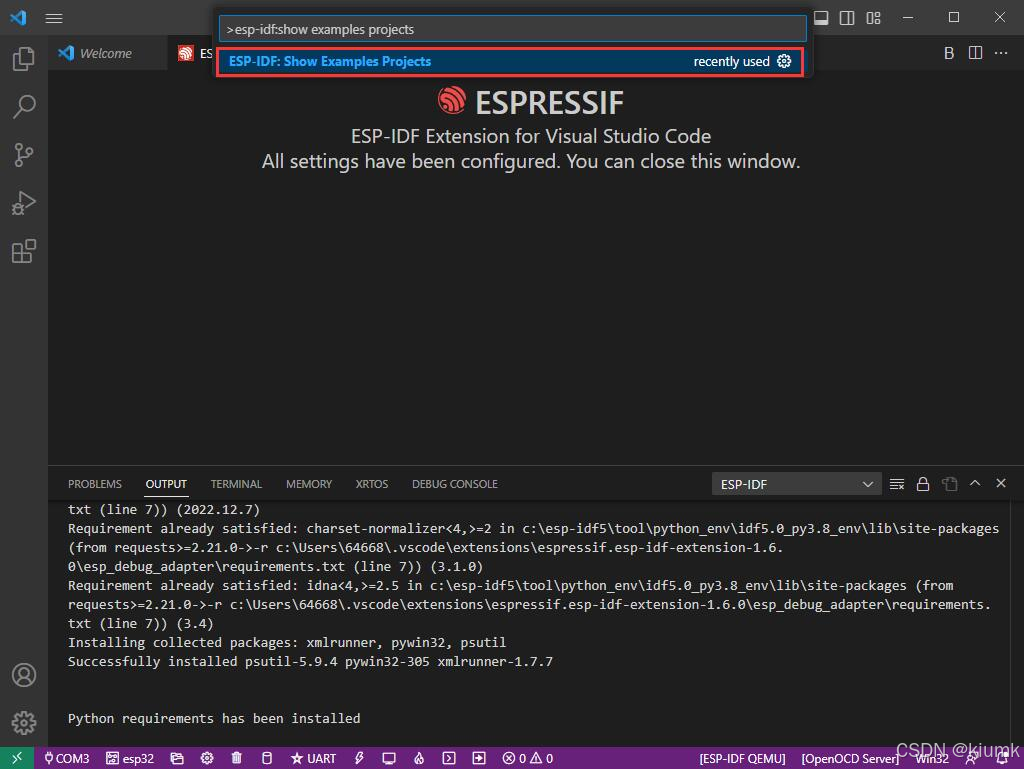Click the [ESP-IDF QEMU] status item

pos(742,759)
